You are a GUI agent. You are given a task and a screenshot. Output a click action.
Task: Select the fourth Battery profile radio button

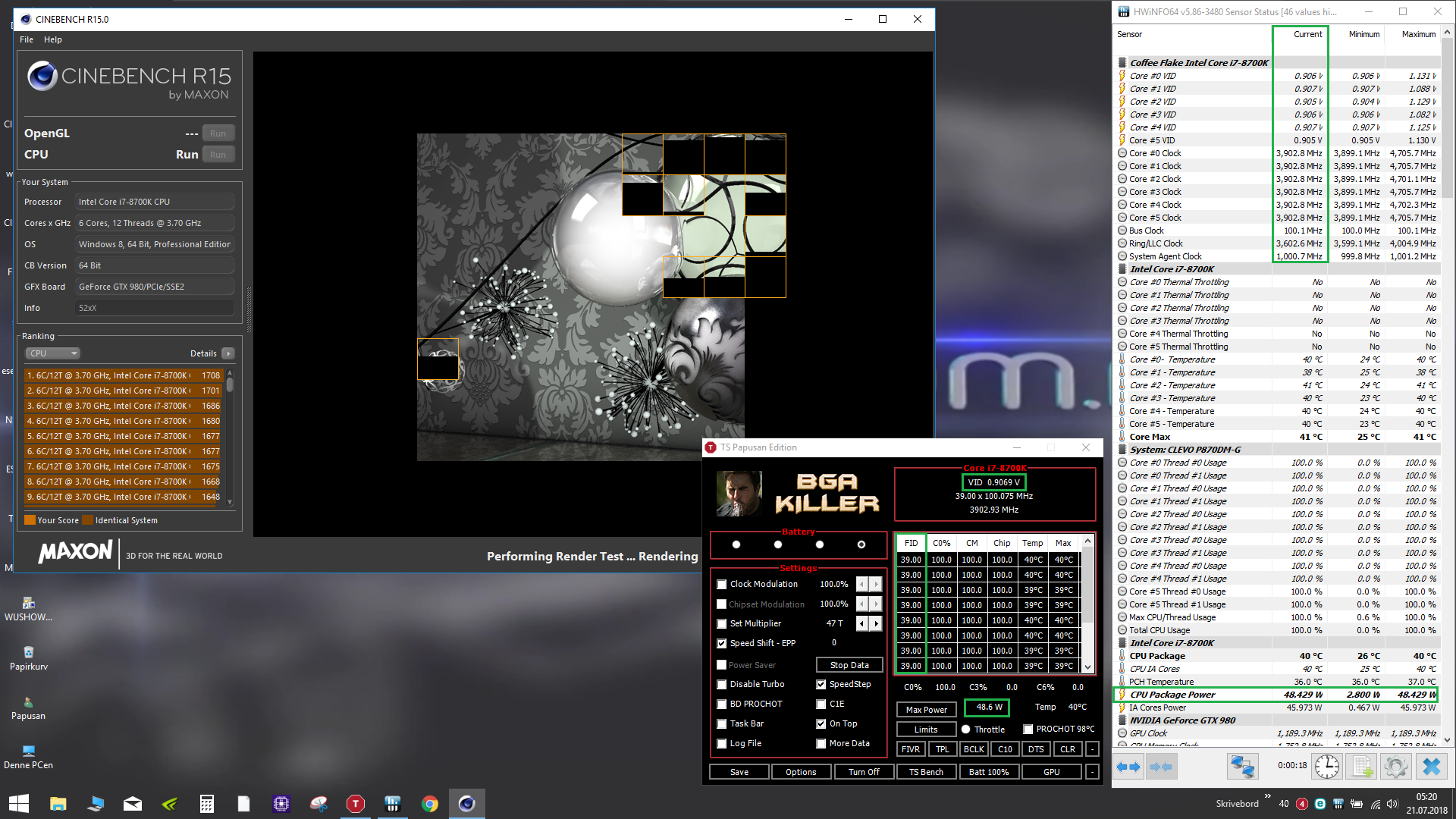(x=861, y=544)
